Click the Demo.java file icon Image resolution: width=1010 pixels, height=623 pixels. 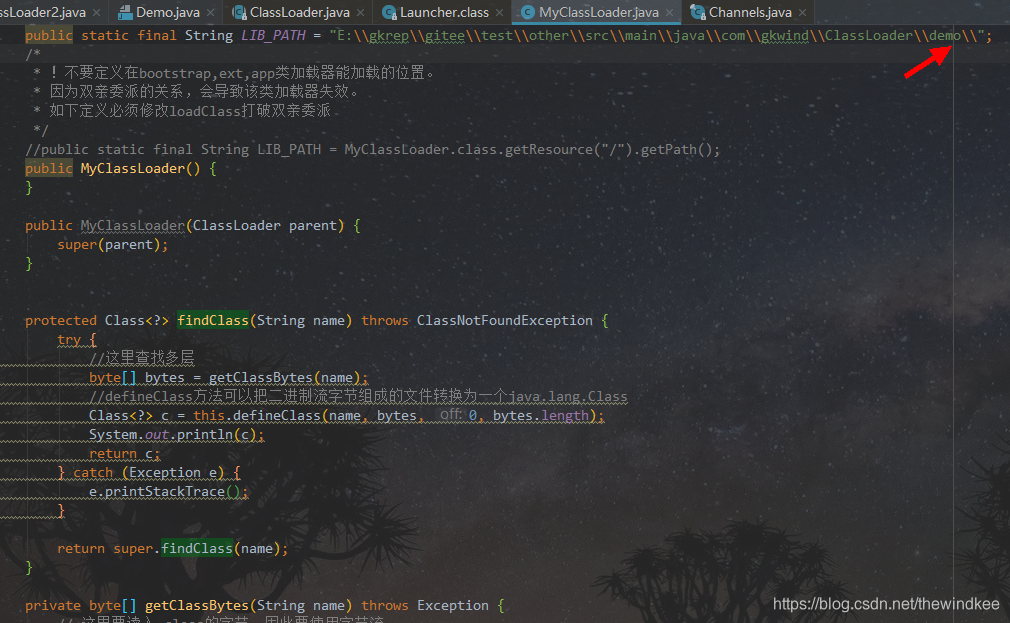coord(125,12)
